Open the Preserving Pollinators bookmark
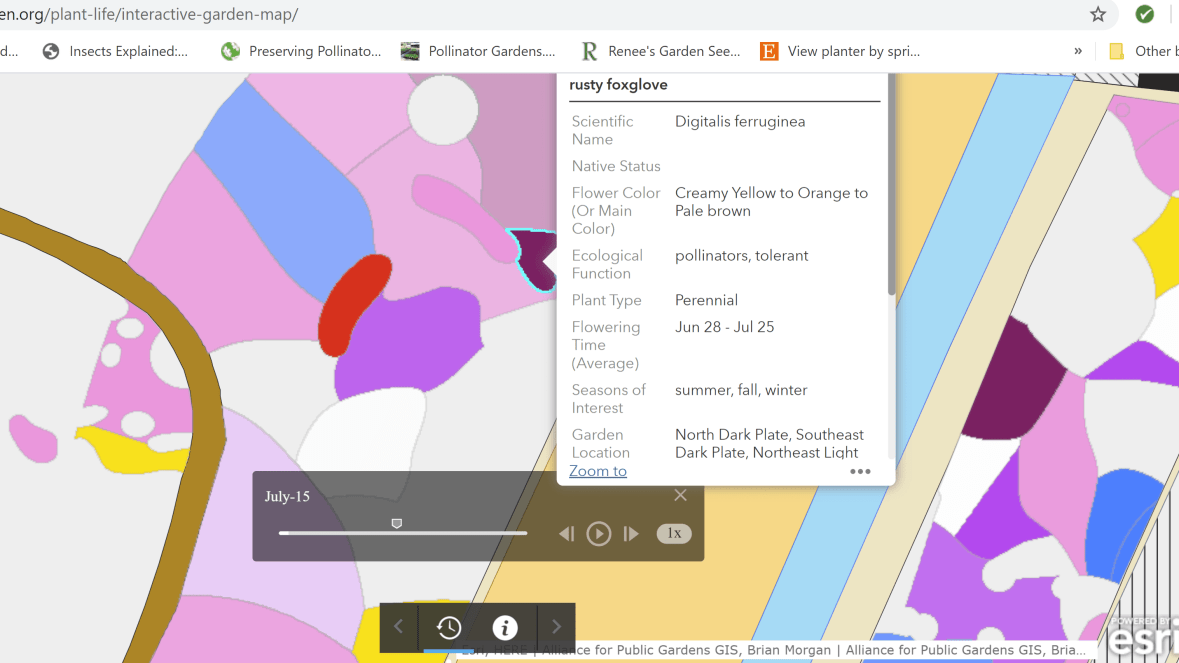The height and width of the screenshot is (663, 1179). pyautogui.click(x=301, y=51)
